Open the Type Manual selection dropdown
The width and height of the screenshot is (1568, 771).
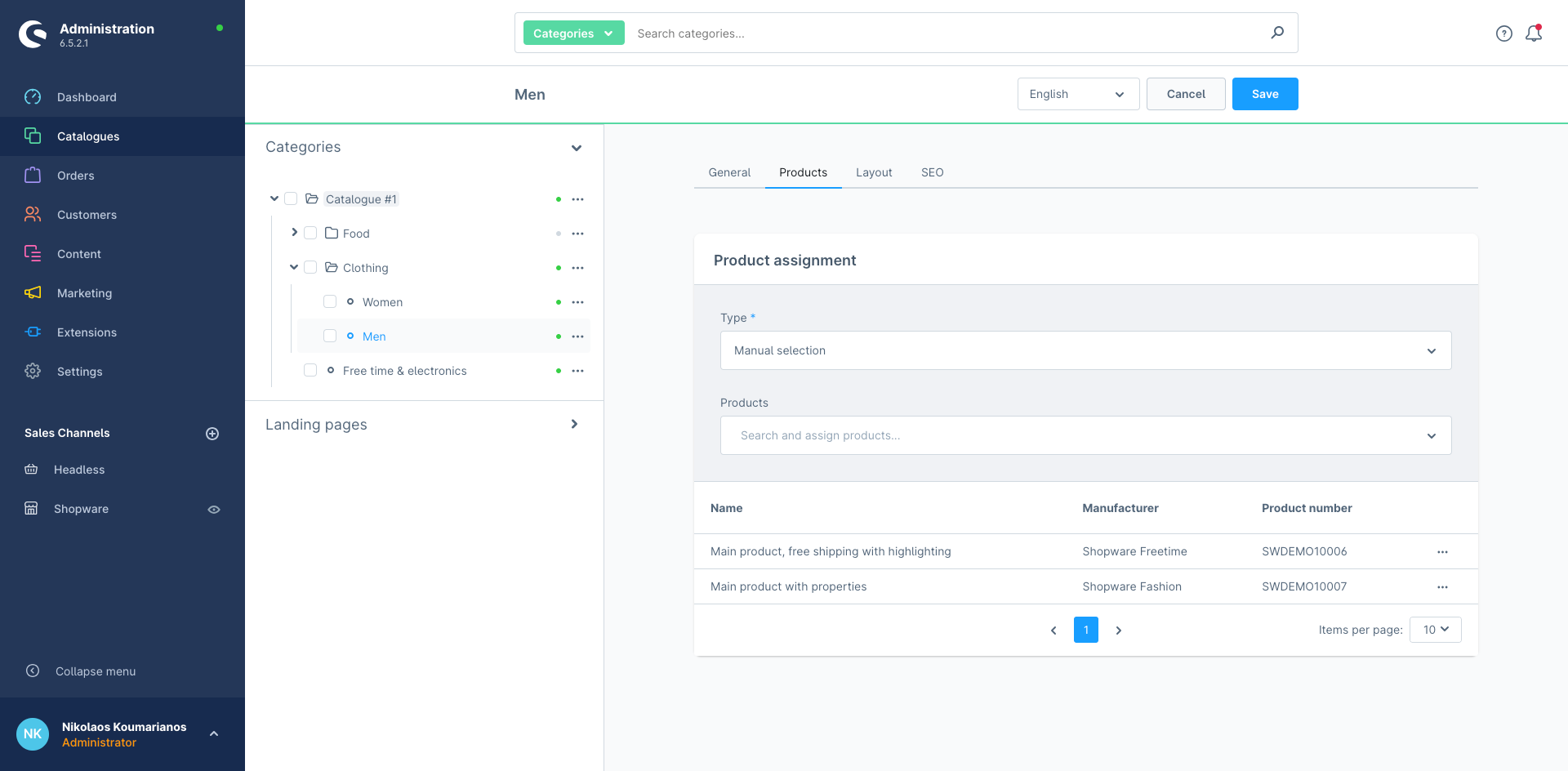point(1086,350)
